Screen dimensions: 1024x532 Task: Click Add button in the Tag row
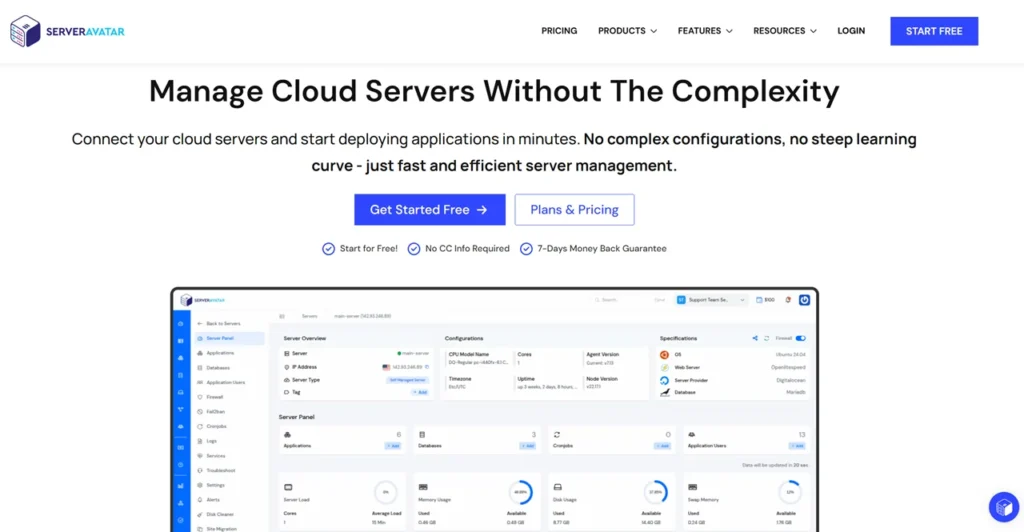[x=420, y=392]
